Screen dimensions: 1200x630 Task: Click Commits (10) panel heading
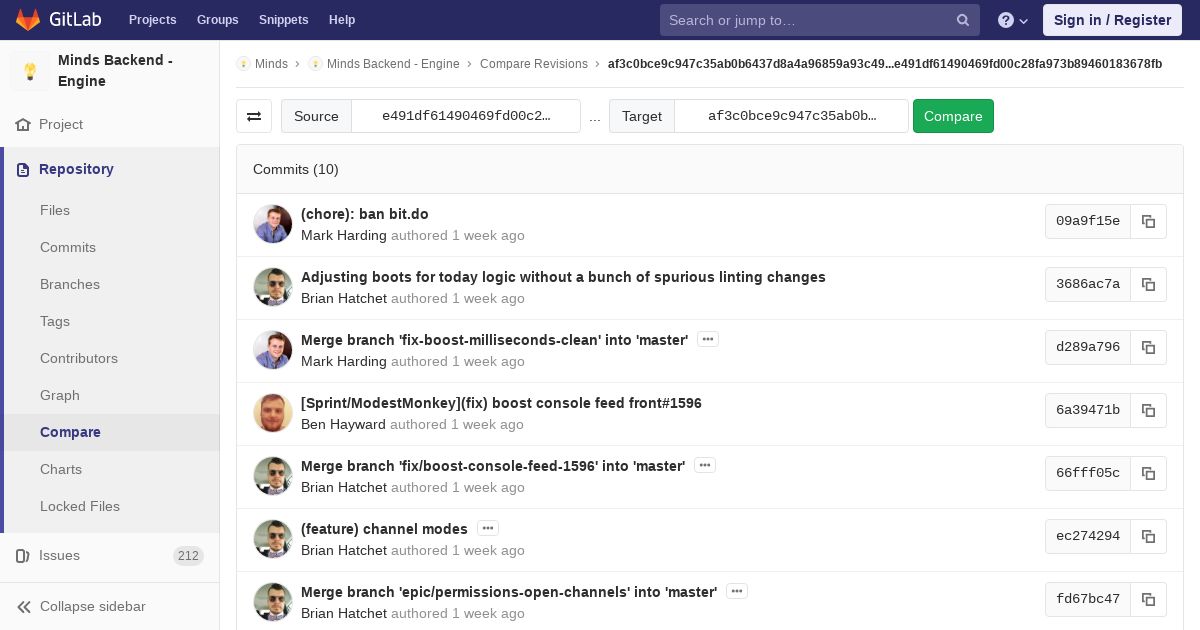tap(296, 170)
